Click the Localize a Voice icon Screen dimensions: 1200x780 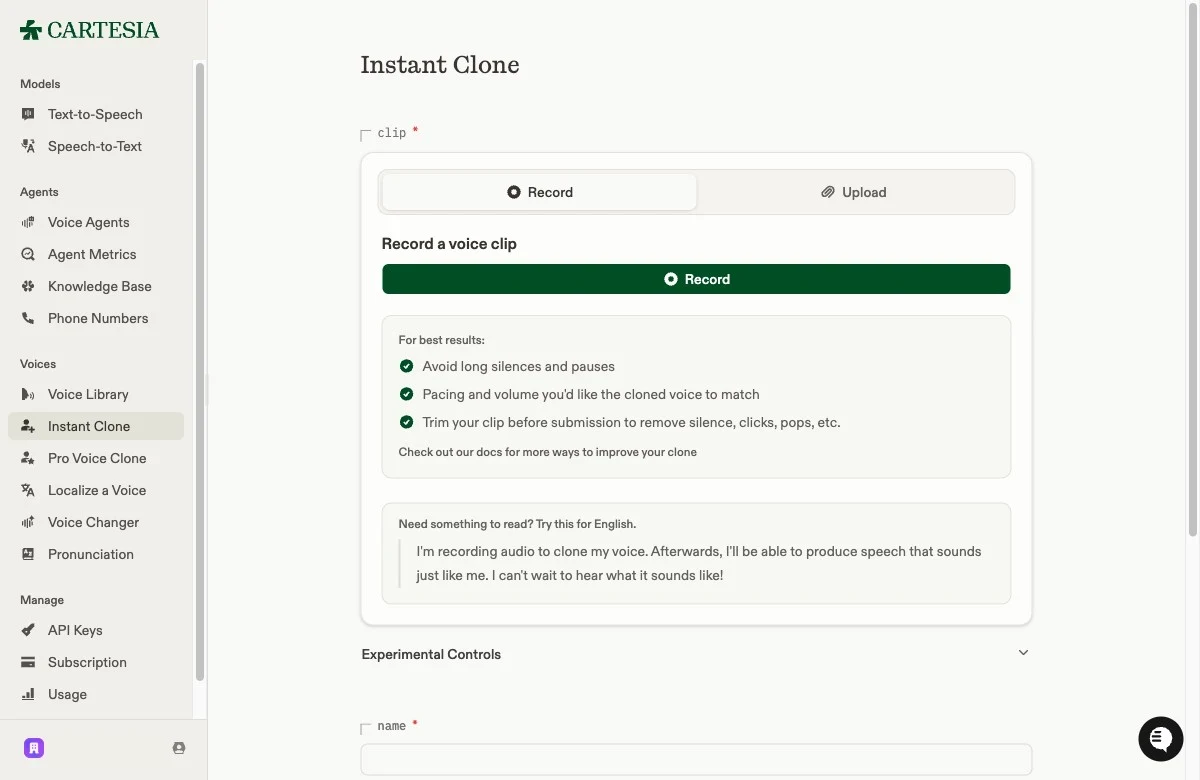(28, 490)
